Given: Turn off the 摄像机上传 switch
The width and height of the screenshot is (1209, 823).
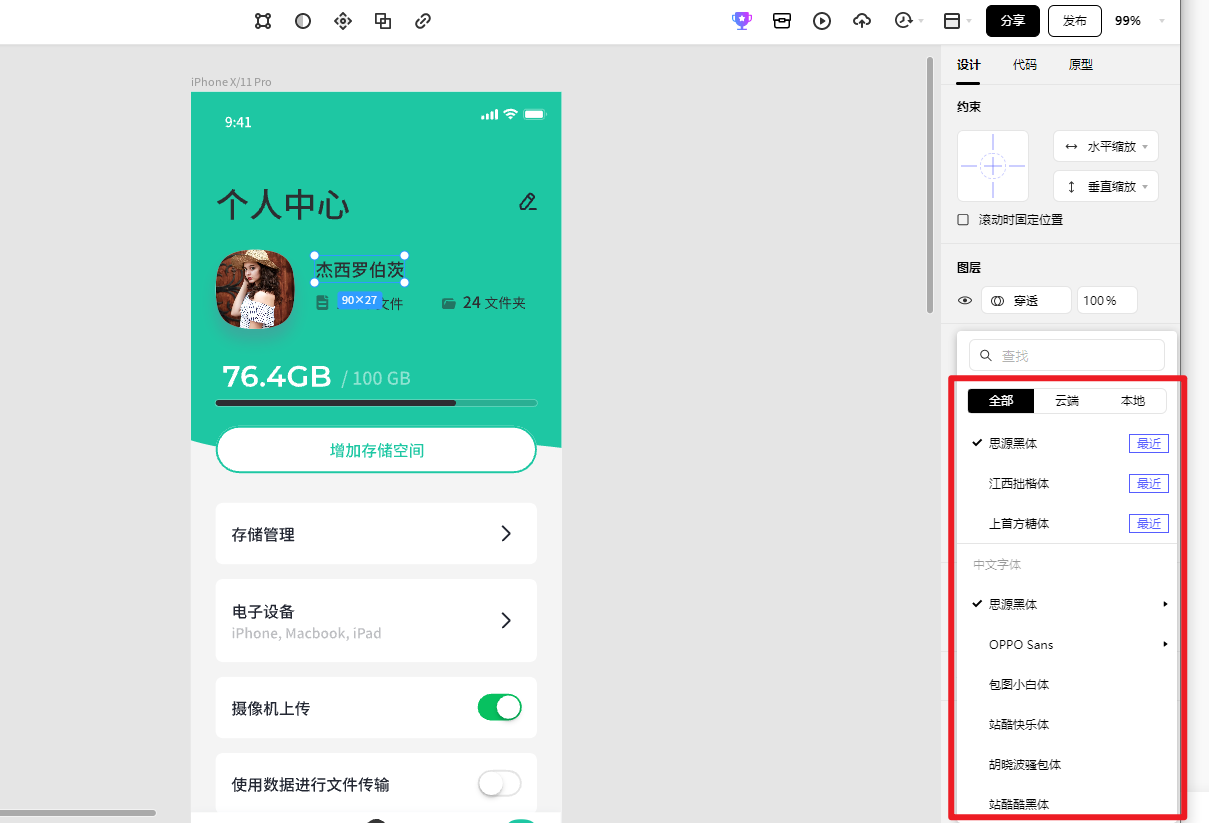Looking at the screenshot, I should (x=500, y=708).
